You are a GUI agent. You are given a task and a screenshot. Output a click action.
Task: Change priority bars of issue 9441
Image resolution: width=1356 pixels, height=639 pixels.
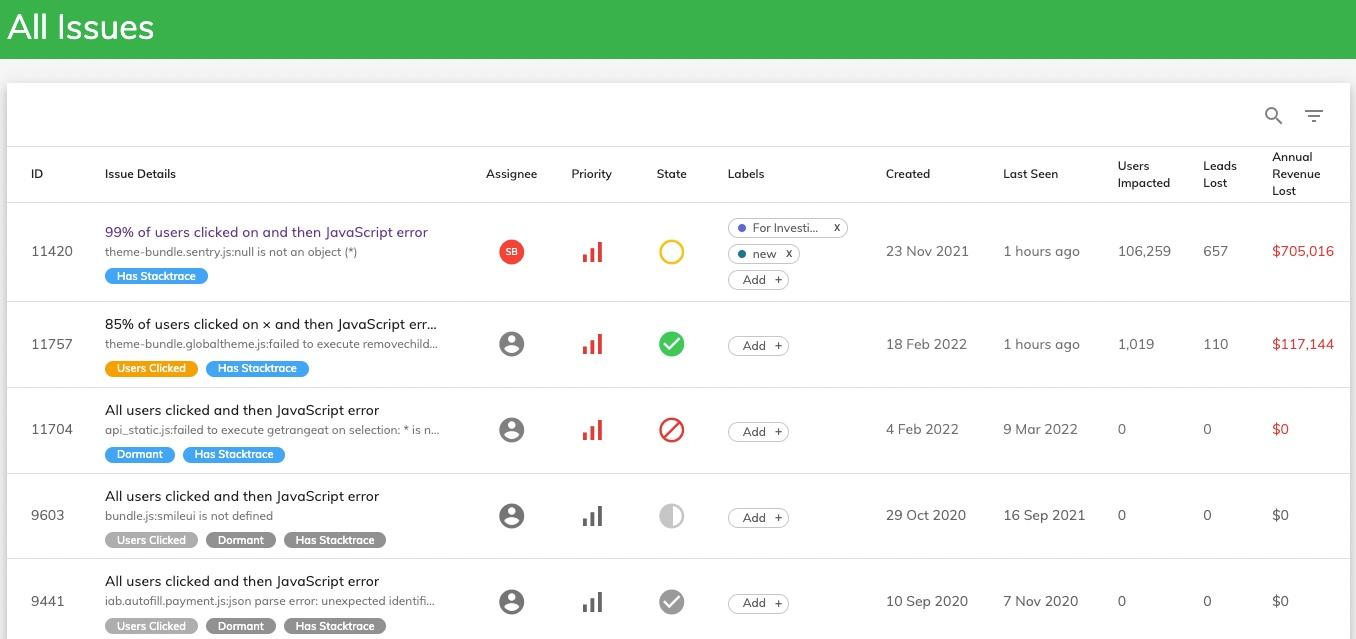coord(592,602)
